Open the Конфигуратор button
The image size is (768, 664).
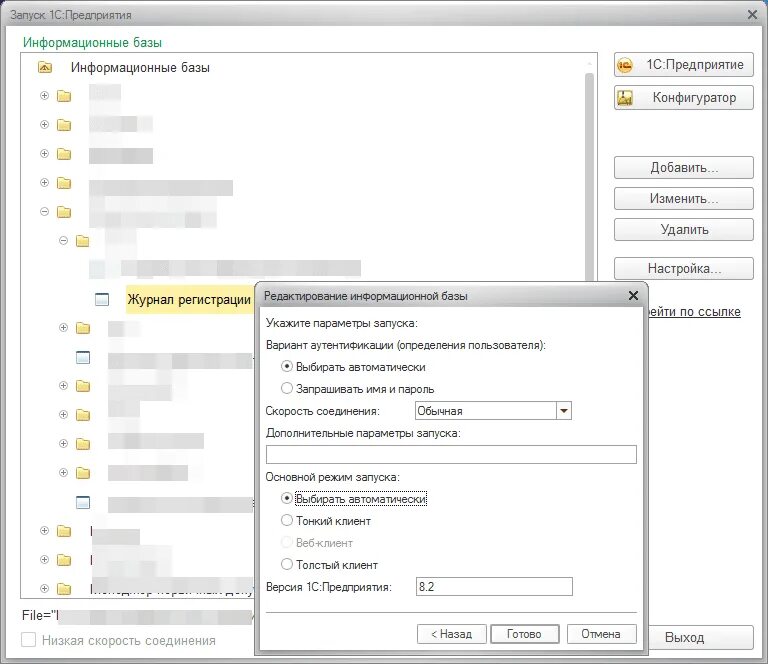pyautogui.click(x=683, y=97)
